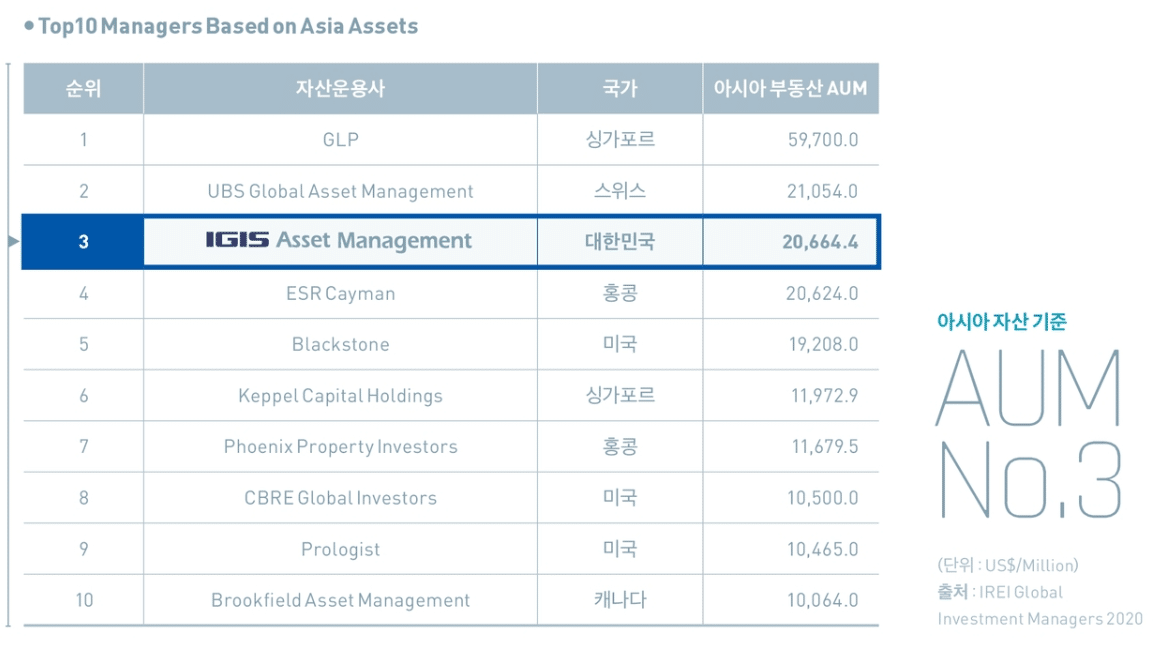Click the highlighted rank 3 cell
The height and width of the screenshot is (647, 1171).
[83, 241]
